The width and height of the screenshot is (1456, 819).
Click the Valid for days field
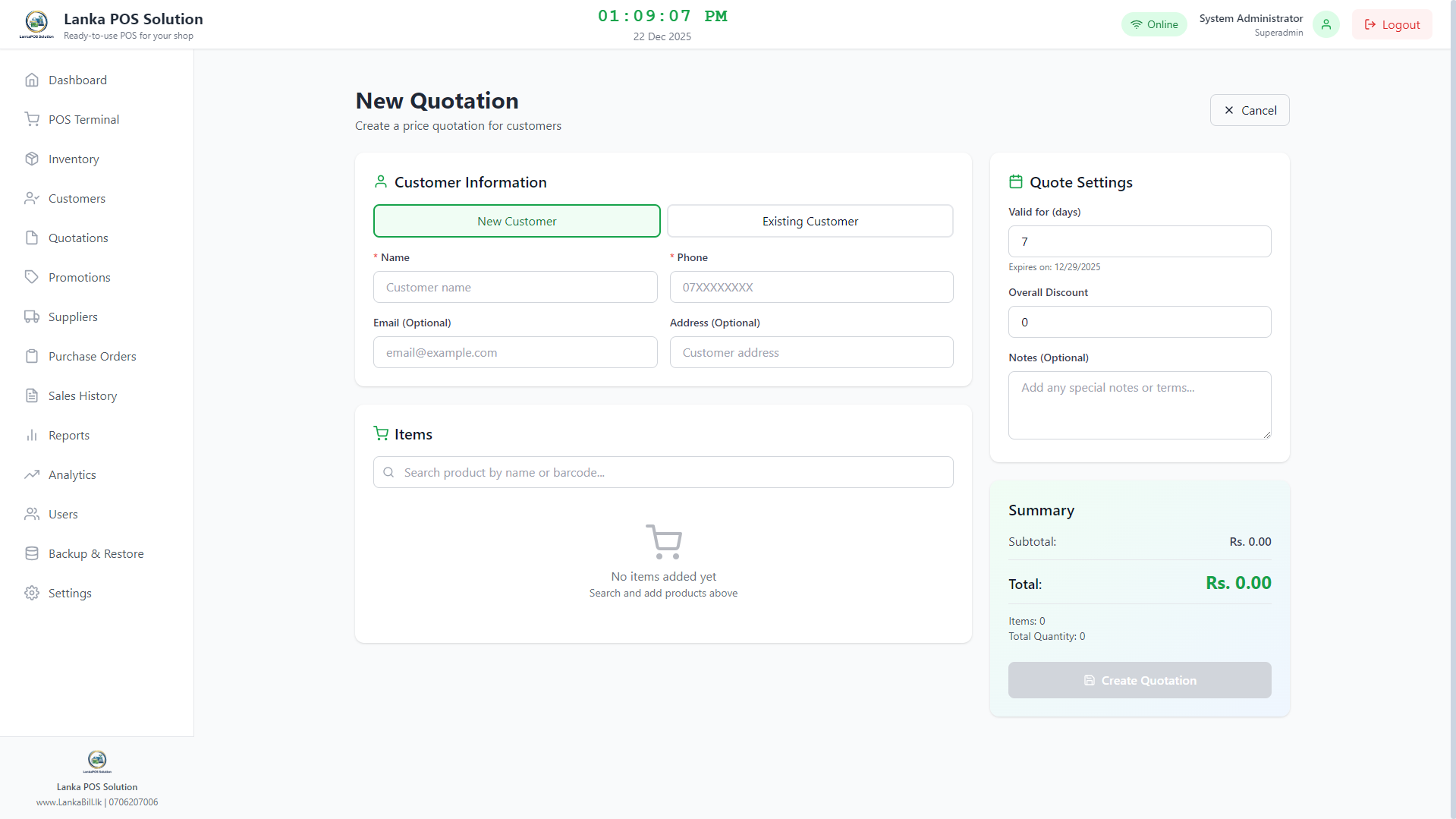click(1139, 242)
